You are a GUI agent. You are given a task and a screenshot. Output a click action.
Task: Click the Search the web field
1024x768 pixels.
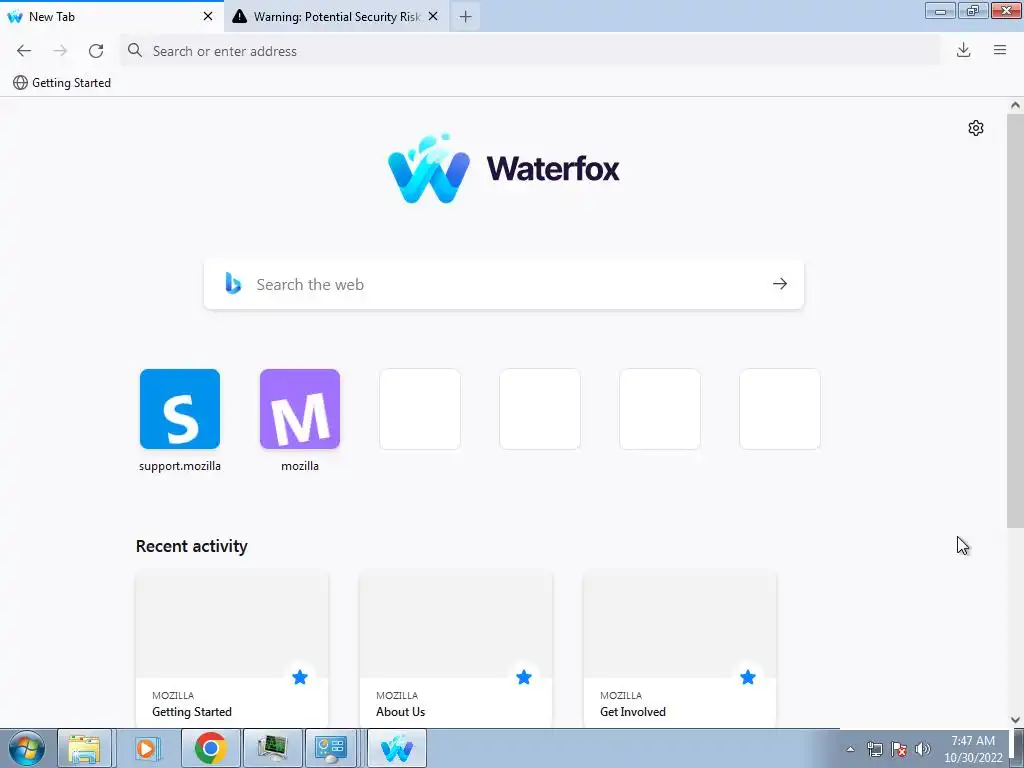click(504, 284)
